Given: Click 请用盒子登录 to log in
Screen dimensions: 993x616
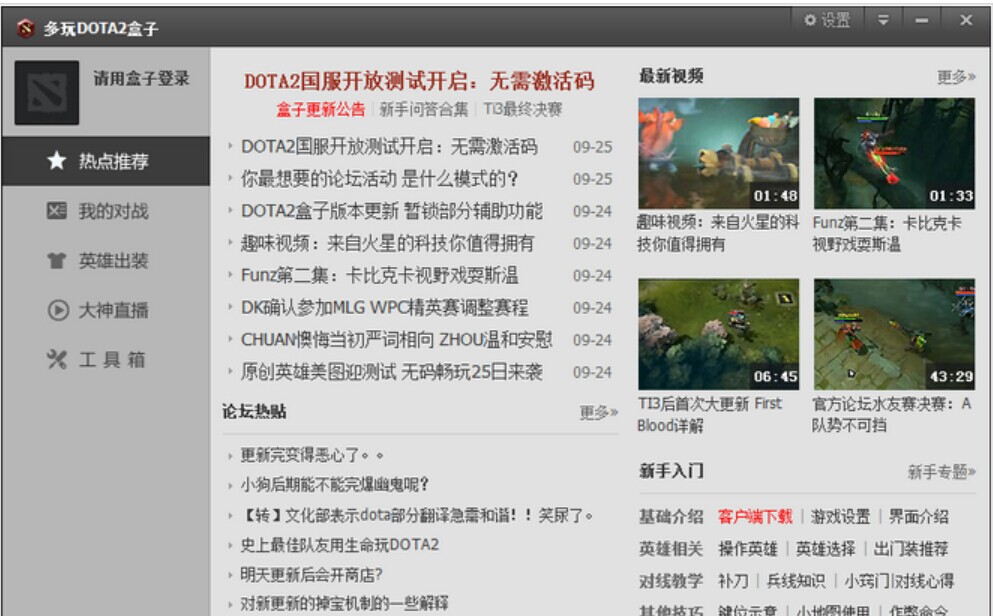Looking at the screenshot, I should pos(141,79).
